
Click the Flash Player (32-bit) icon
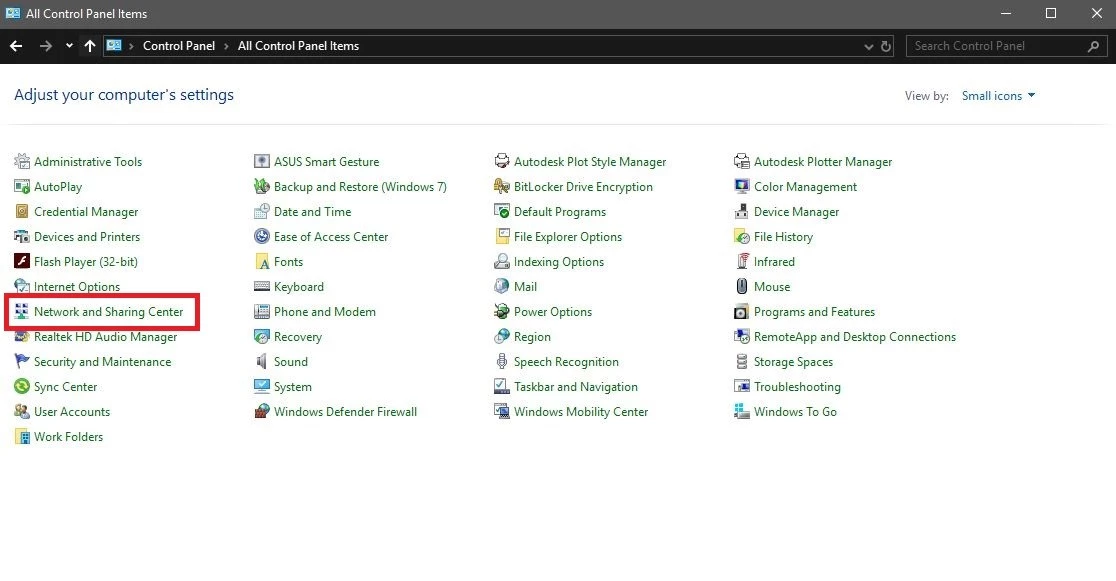pos(22,261)
